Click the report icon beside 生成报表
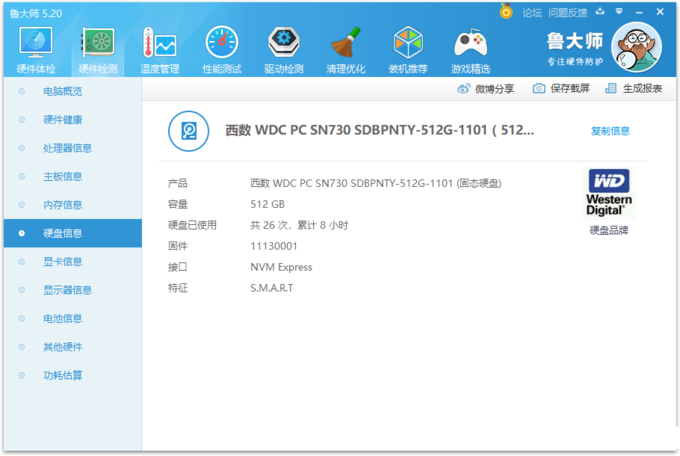Viewport: 680px width, 456px height. [611, 89]
